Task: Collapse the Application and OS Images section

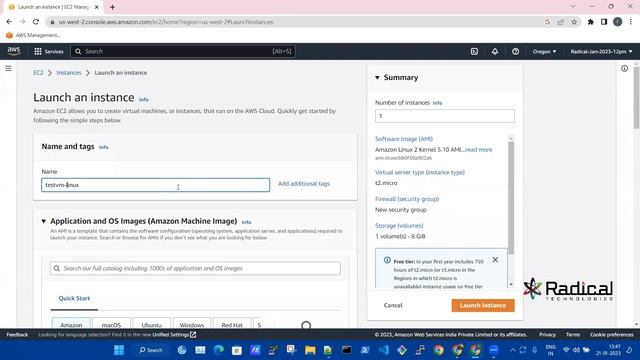Action: tap(44, 221)
